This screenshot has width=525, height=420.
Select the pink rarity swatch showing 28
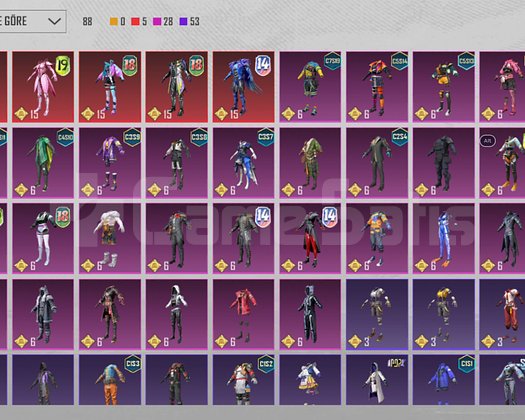point(157,22)
